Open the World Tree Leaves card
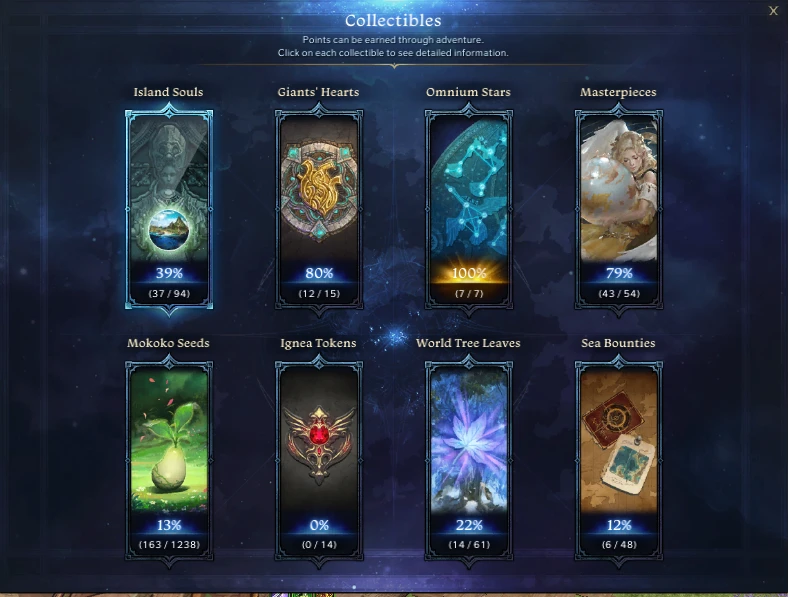 468,461
